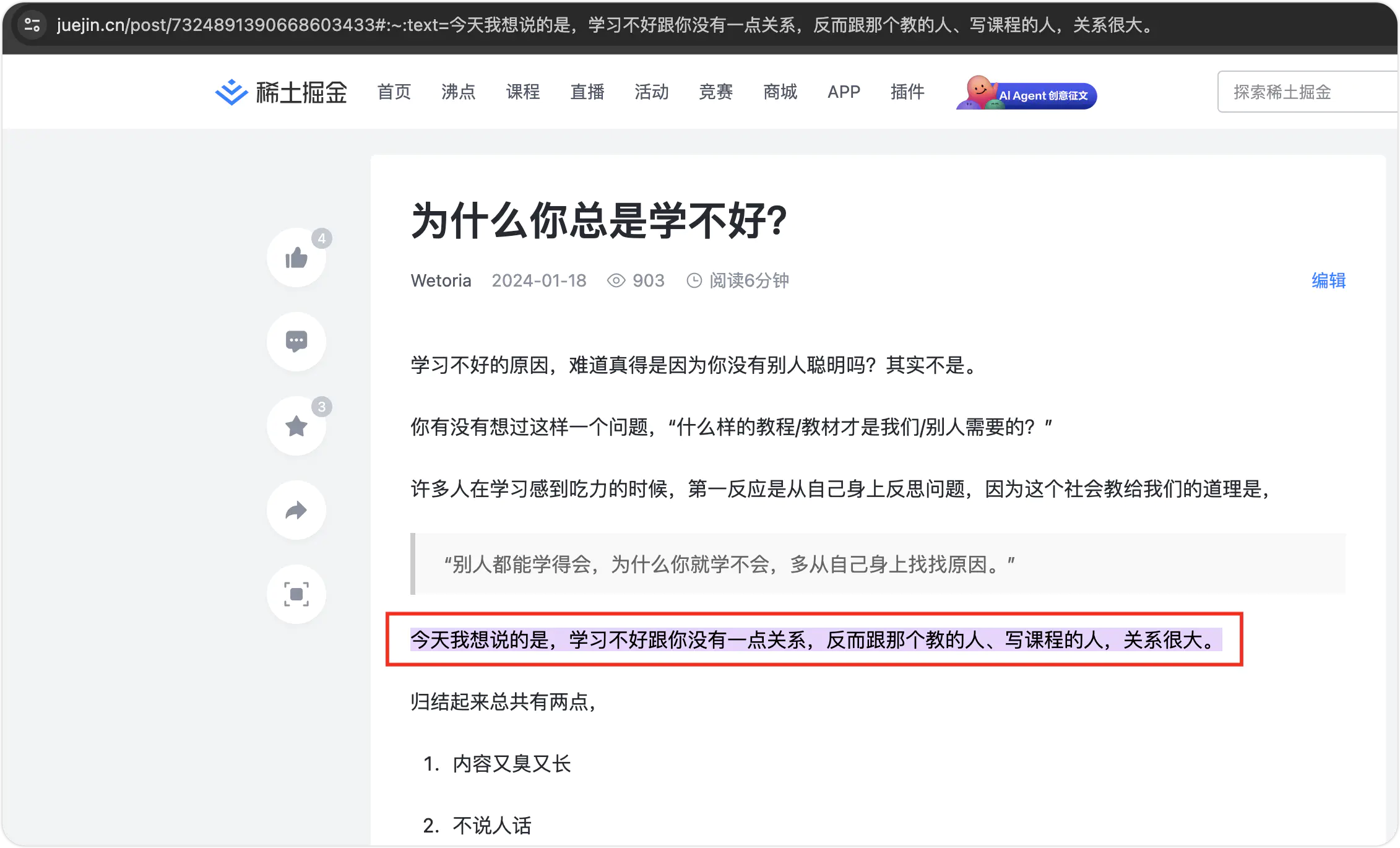Click the thumbs-up like icon

pyautogui.click(x=296, y=257)
